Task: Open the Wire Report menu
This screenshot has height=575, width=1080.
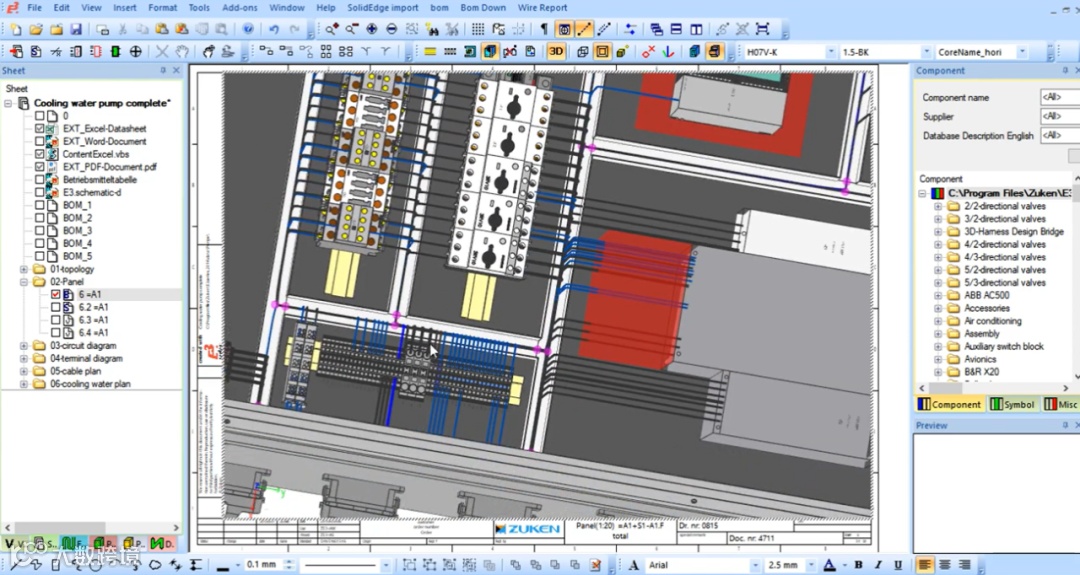Action: point(542,8)
